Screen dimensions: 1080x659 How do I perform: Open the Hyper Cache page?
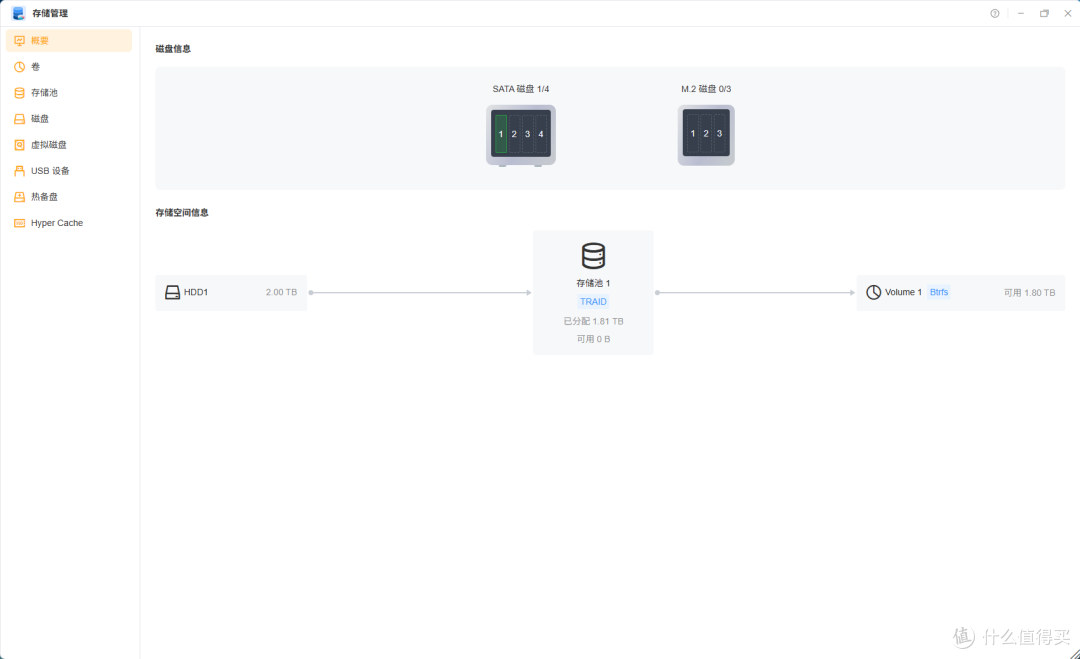click(69, 223)
